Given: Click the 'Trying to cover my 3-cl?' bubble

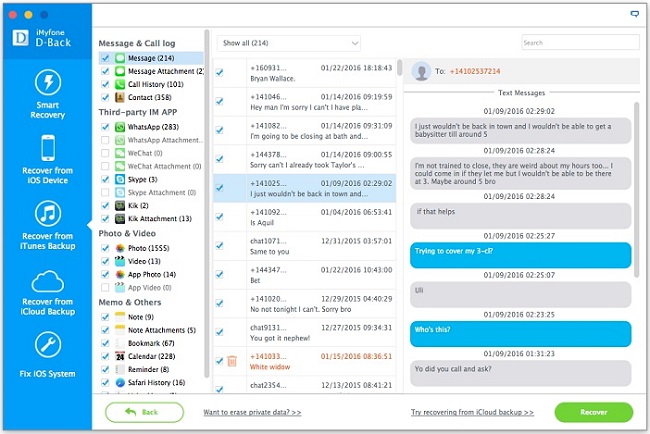Looking at the screenshot, I should [521, 255].
